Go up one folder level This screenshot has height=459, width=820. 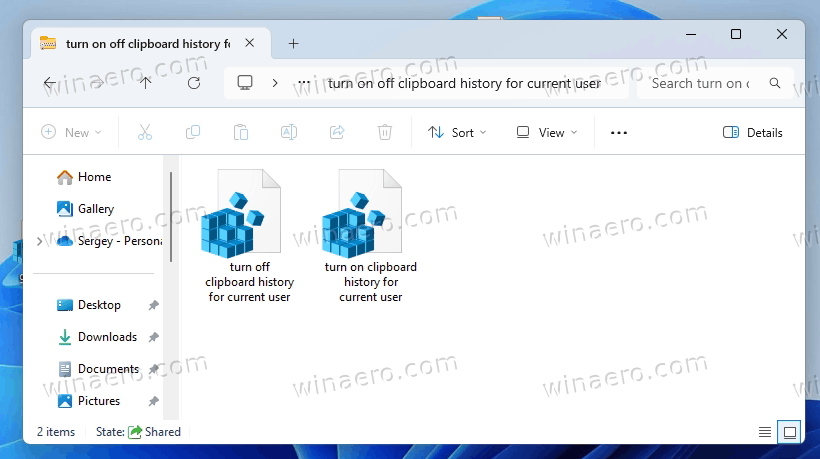pos(145,83)
